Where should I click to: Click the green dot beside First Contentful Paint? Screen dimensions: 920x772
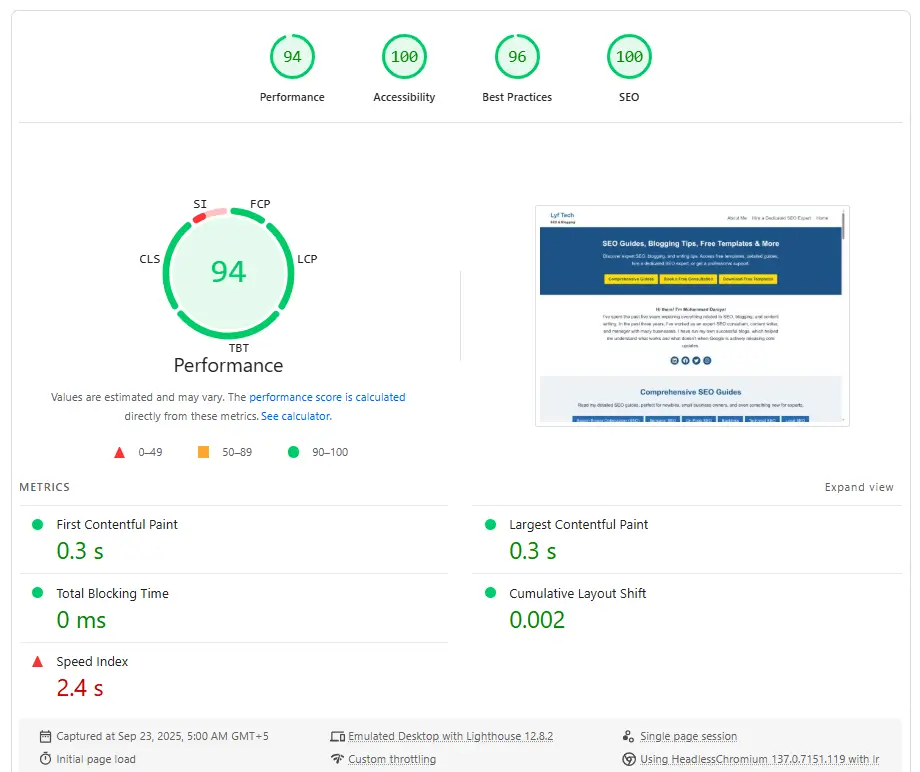pos(38,525)
